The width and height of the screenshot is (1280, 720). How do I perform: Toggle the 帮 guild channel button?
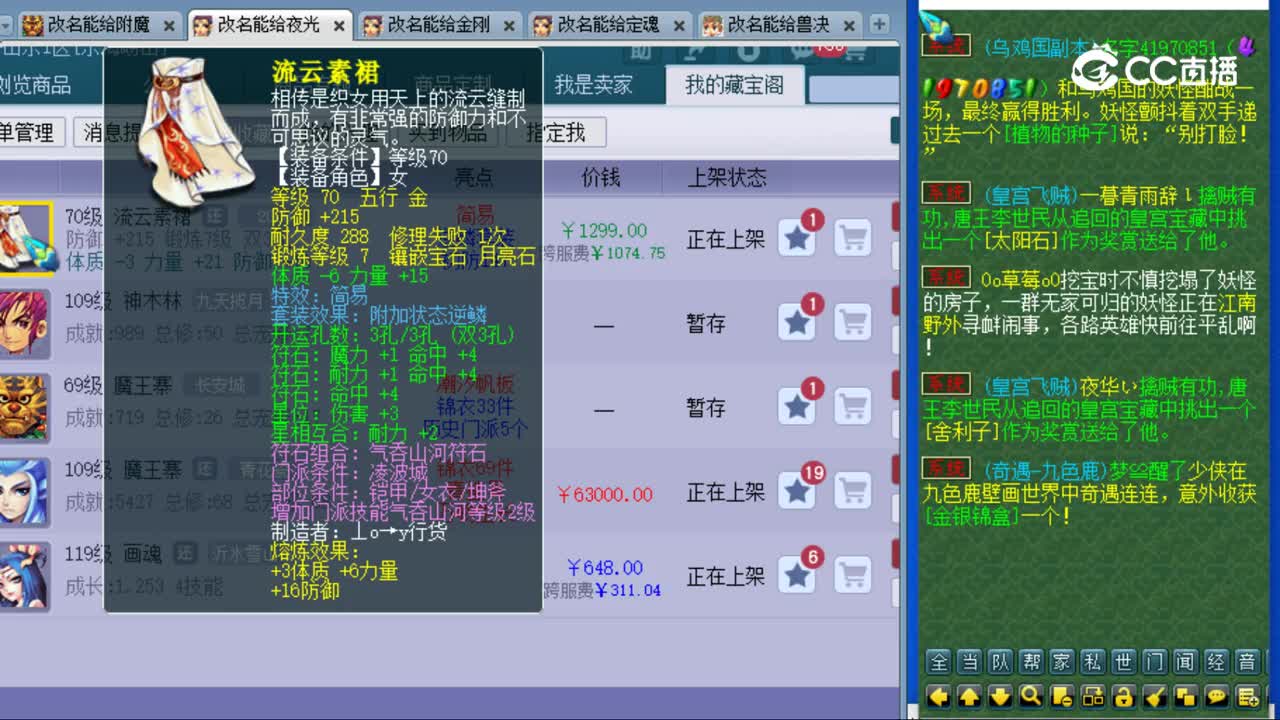[x=1031, y=662]
